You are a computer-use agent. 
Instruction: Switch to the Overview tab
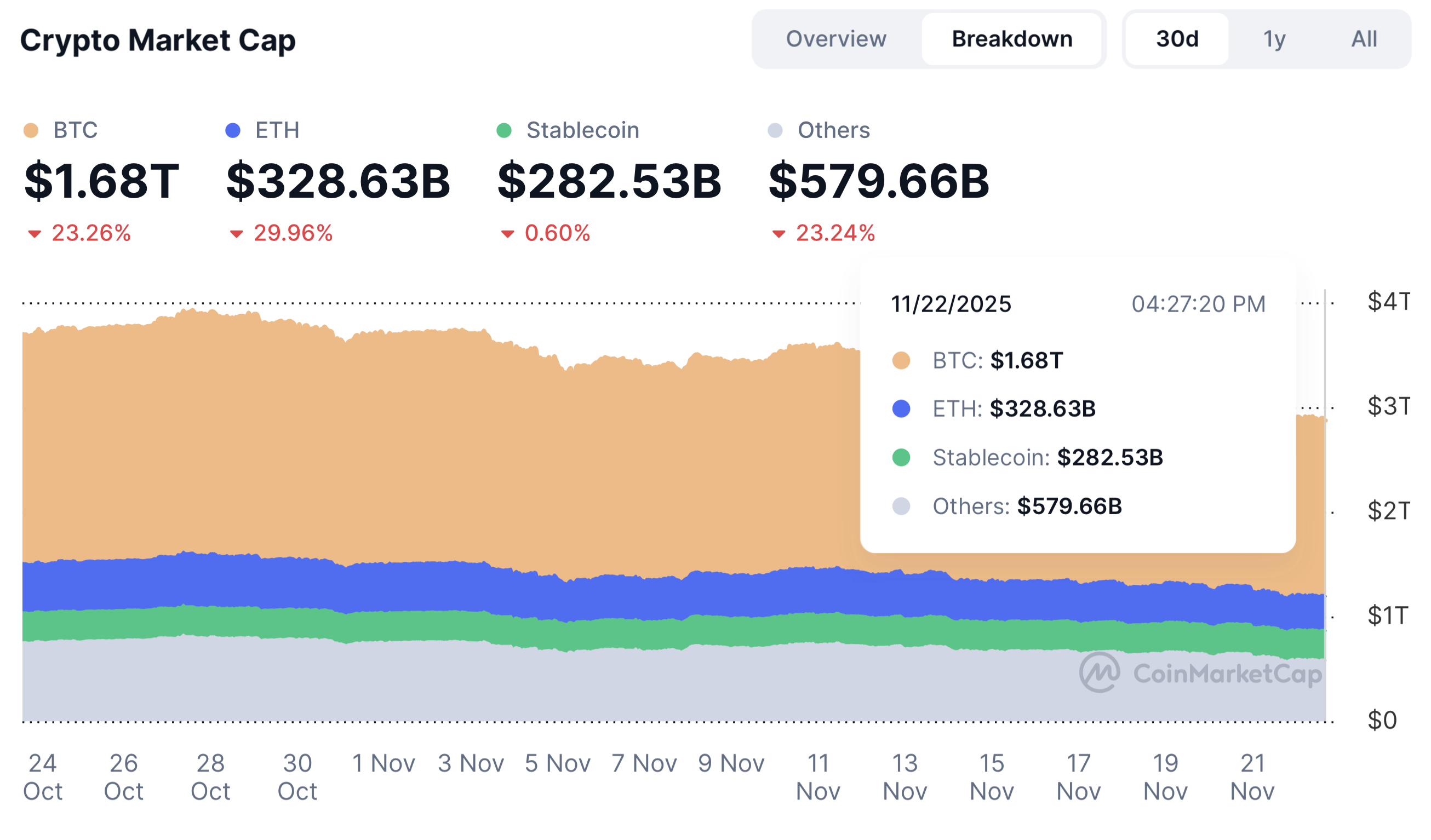point(835,39)
